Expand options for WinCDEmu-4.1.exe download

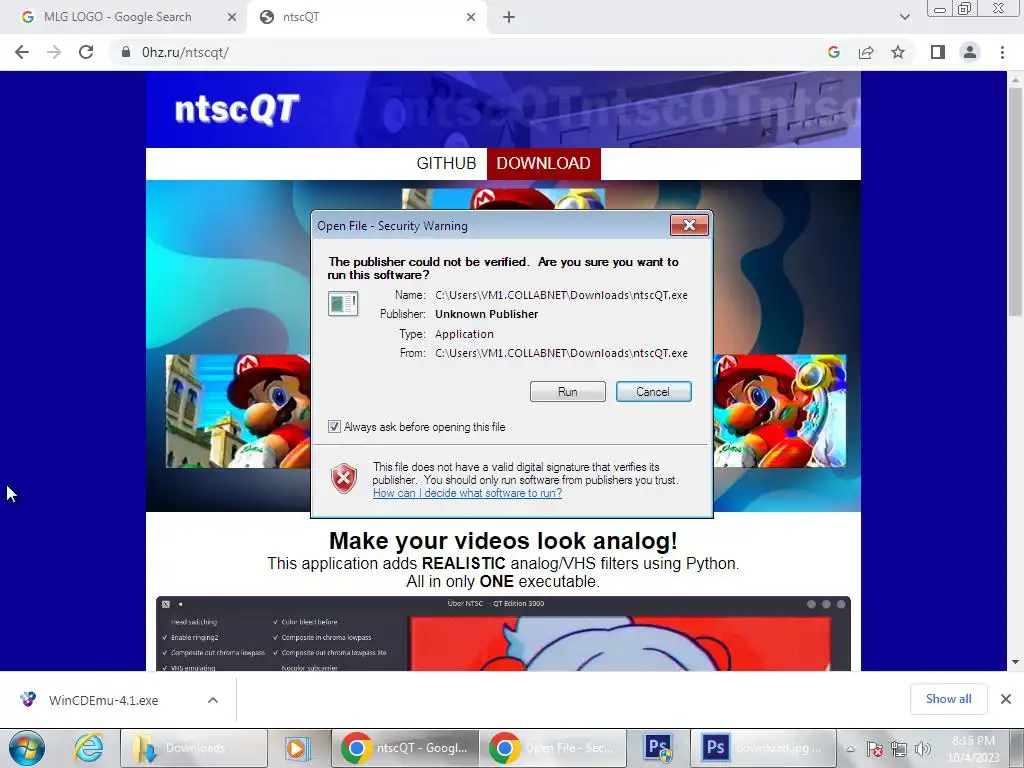click(x=213, y=700)
